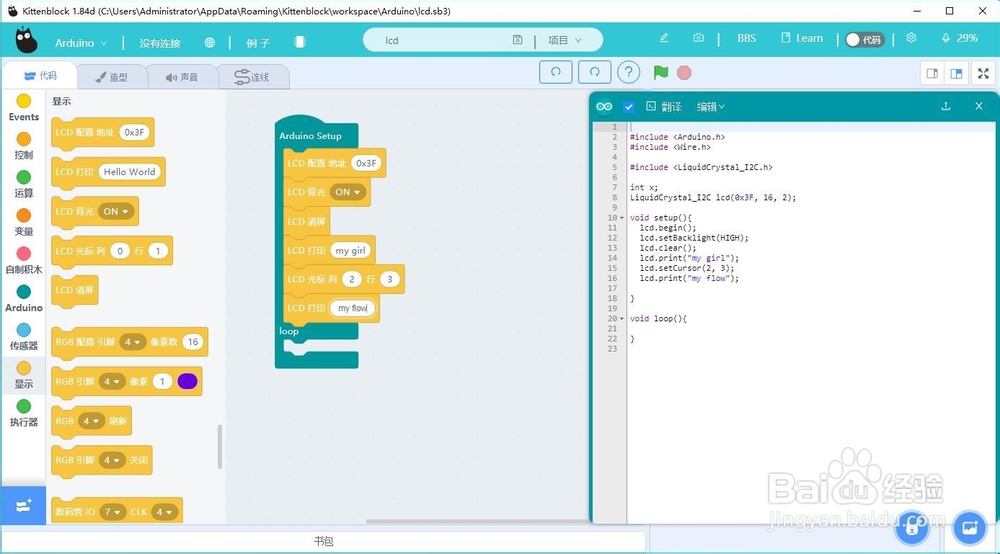Open the BBS link
Screen dimensions: 1000x554
[x=746, y=38]
